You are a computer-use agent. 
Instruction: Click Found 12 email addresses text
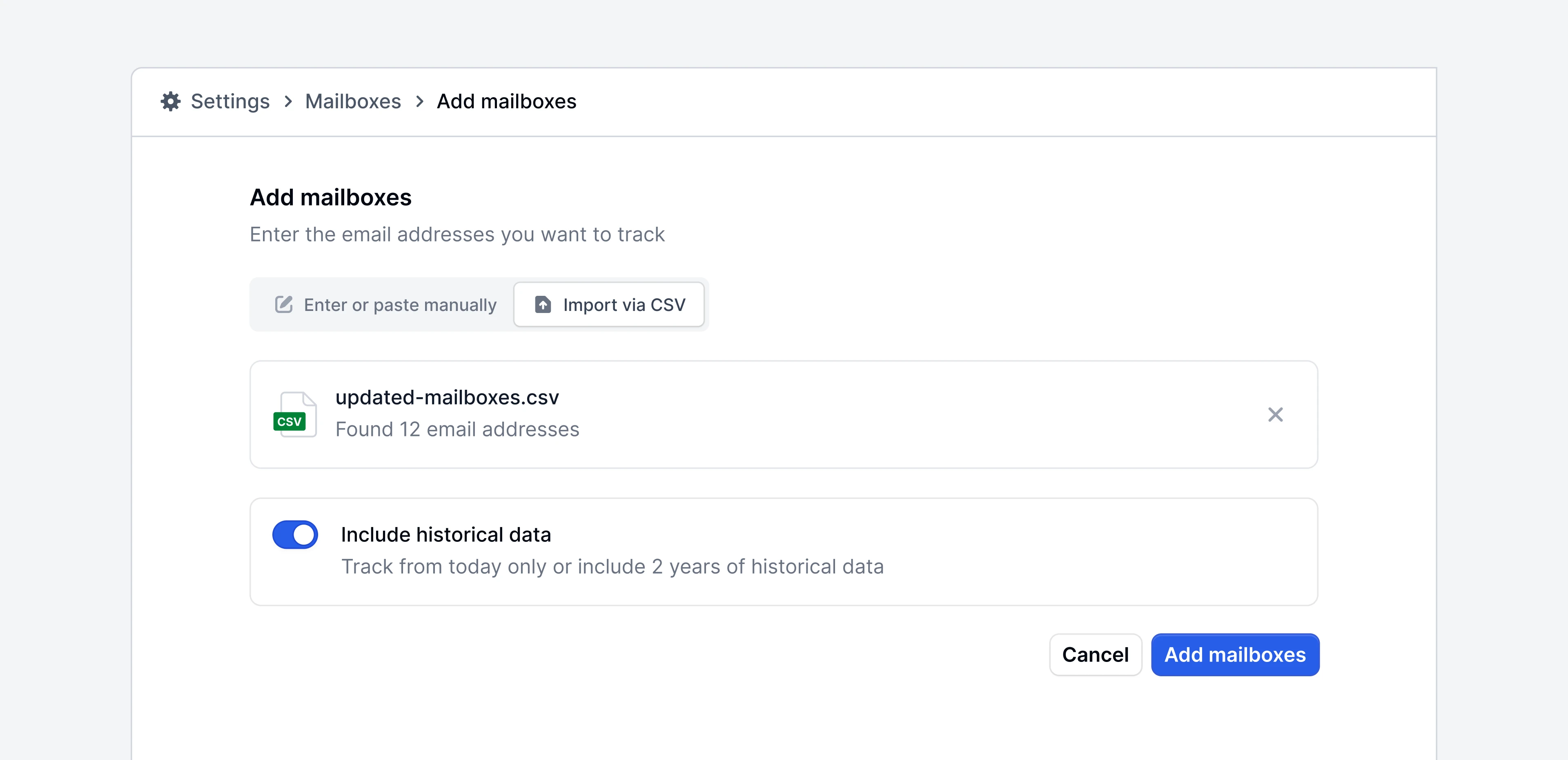[x=457, y=429]
